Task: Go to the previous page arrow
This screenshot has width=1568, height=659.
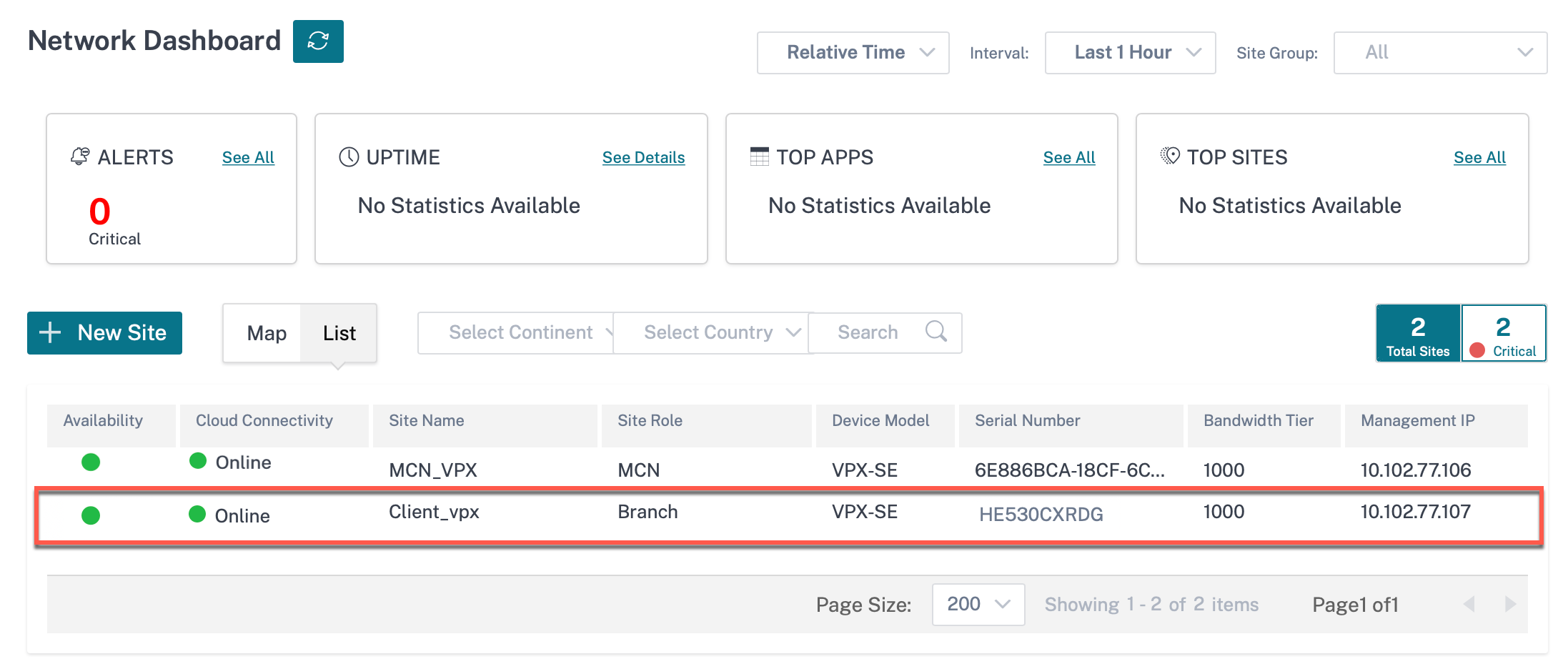Action: tap(1469, 604)
